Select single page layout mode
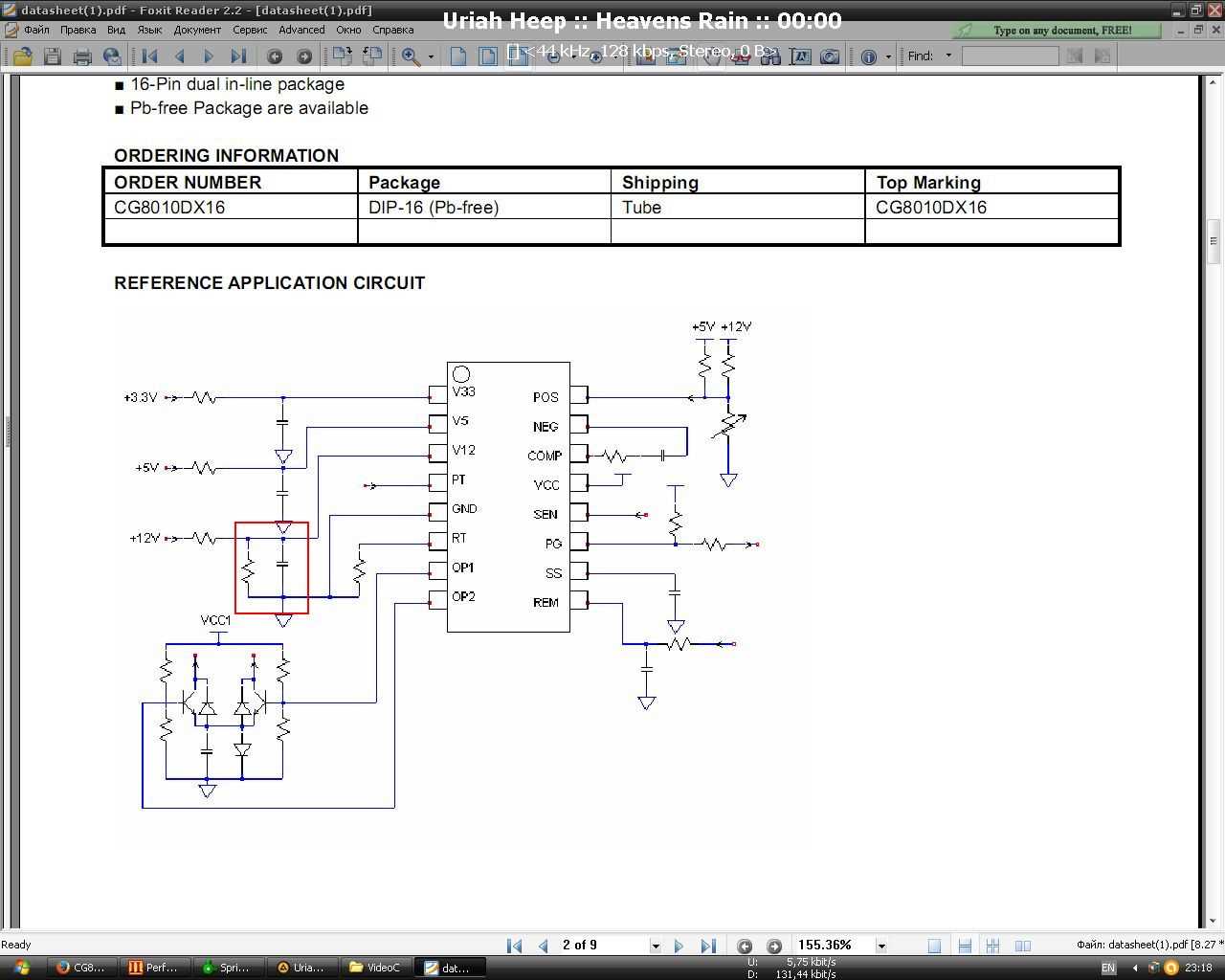The height and width of the screenshot is (980, 1225). (x=934, y=946)
